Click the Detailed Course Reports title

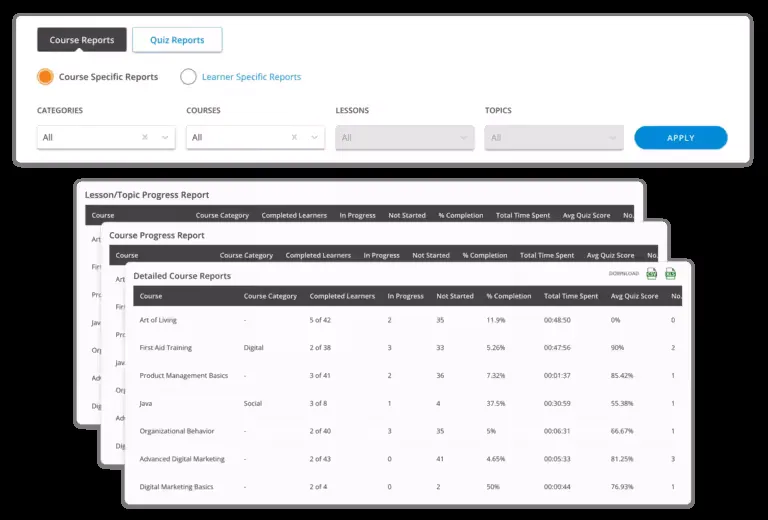(182, 276)
